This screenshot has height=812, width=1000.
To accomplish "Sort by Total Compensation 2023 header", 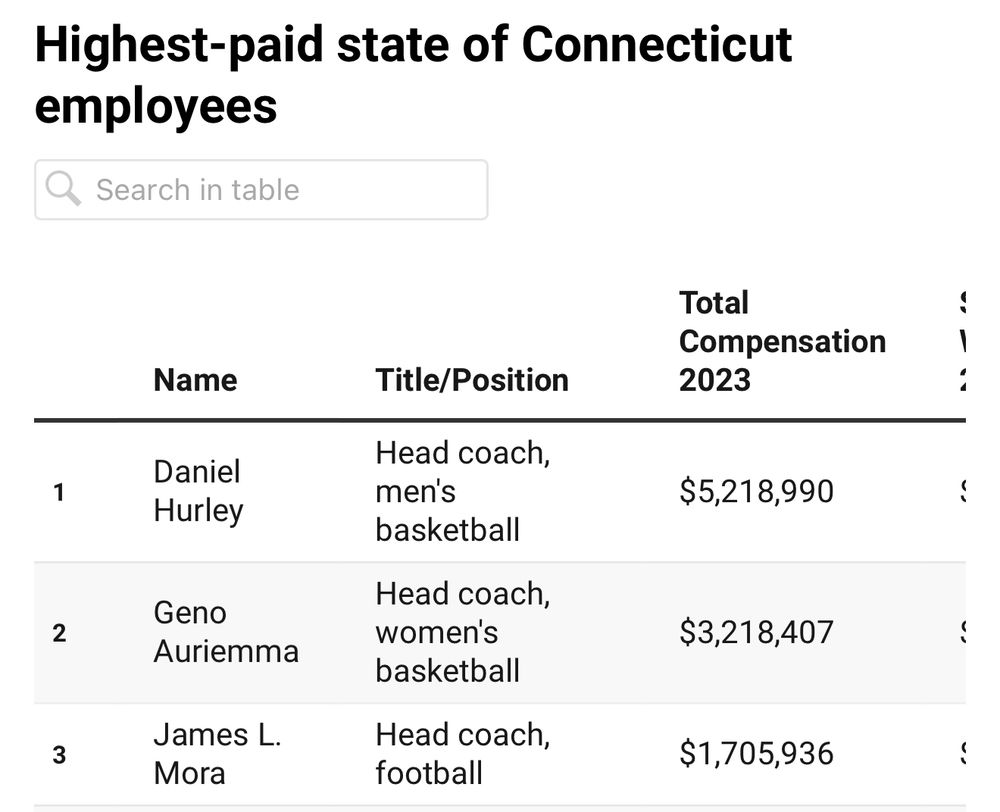I will pyautogui.click(x=782, y=341).
